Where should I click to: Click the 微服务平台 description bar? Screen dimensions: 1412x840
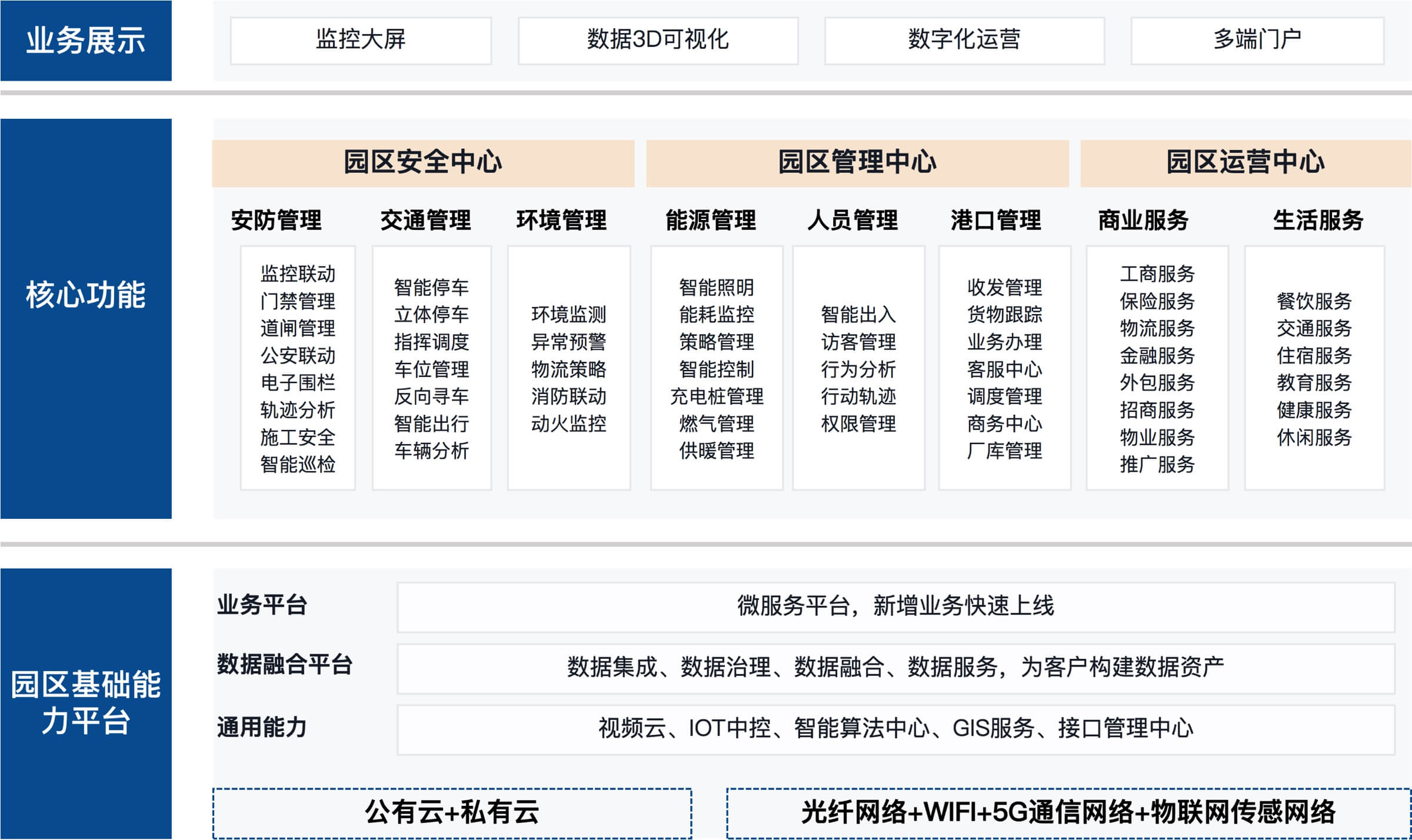[x=895, y=607]
